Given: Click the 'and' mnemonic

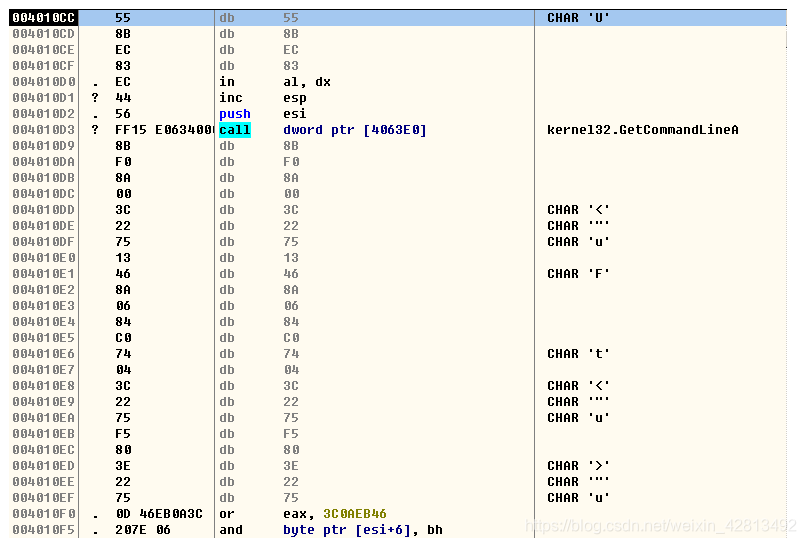Looking at the screenshot, I should pyautogui.click(x=231, y=530).
